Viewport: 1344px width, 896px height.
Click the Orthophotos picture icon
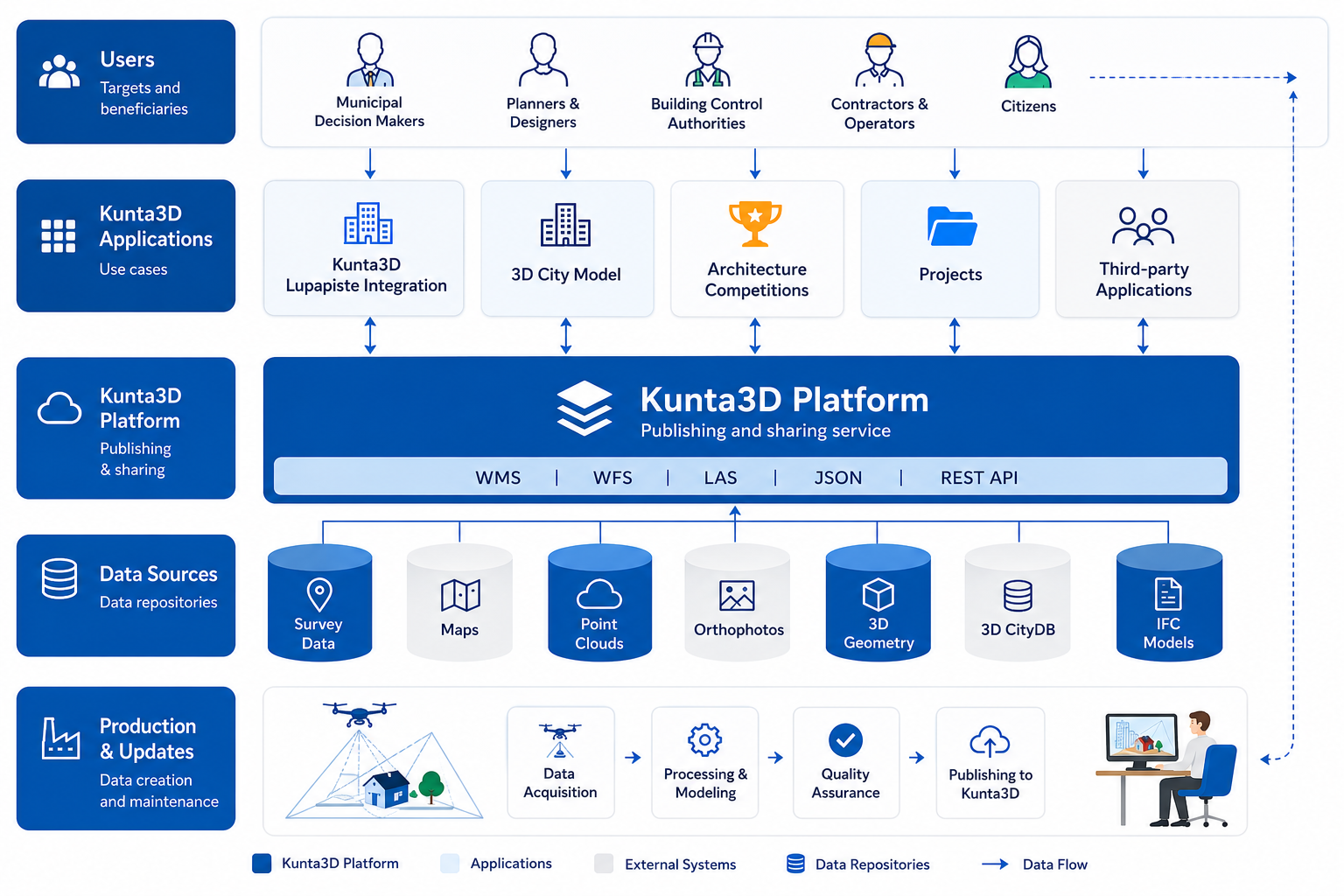coord(737,596)
